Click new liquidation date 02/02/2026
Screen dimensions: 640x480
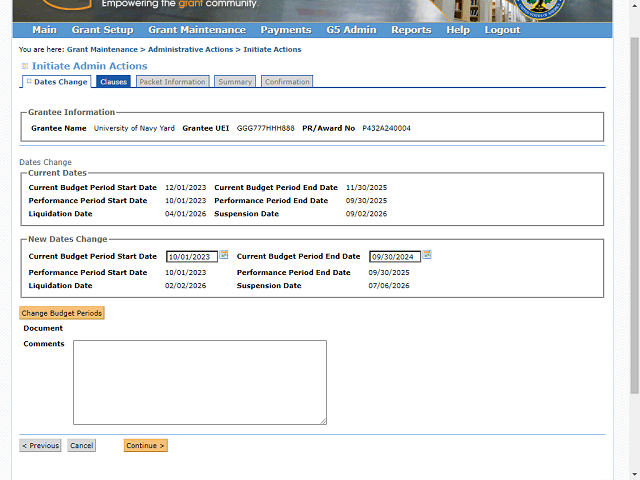(186, 286)
